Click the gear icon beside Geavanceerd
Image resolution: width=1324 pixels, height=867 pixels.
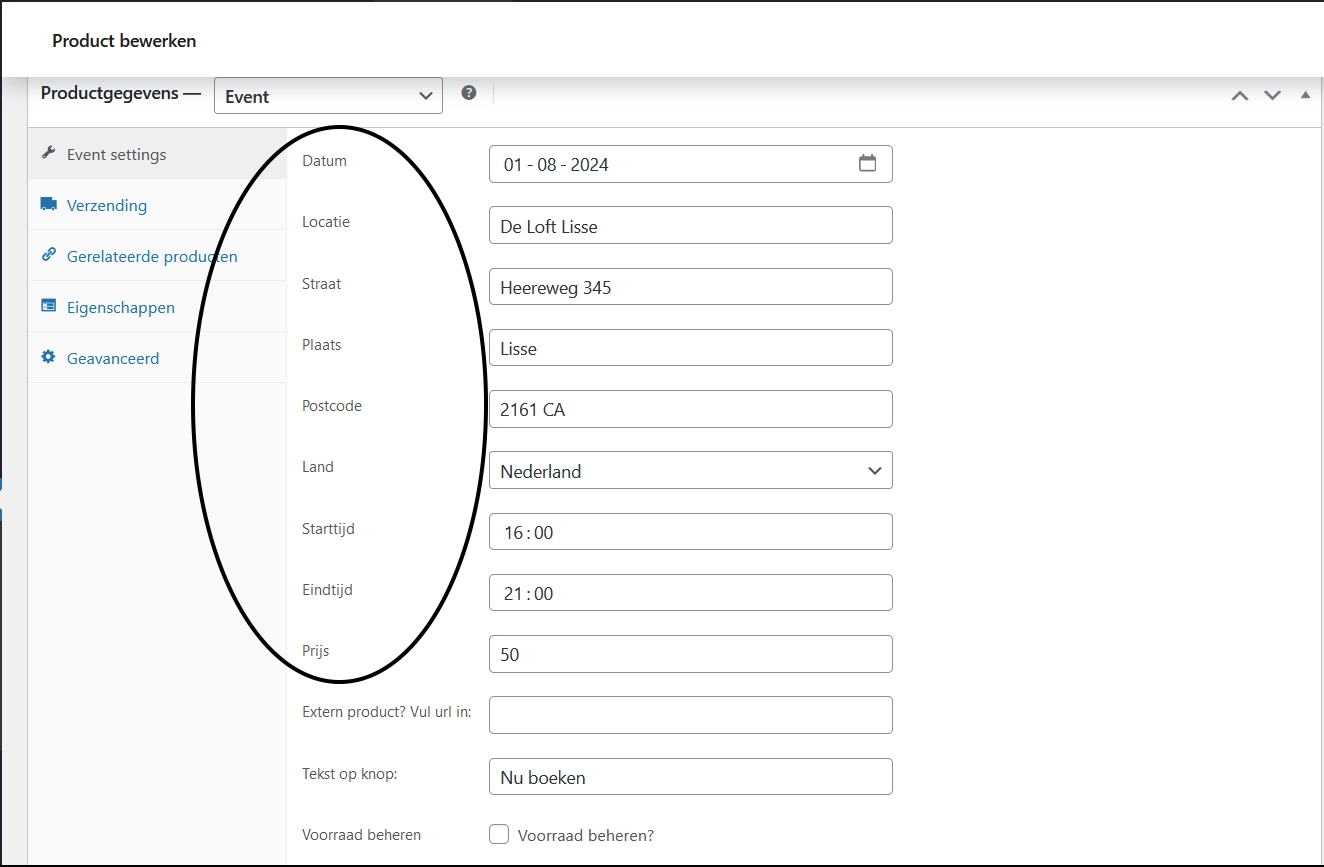pyautogui.click(x=48, y=357)
